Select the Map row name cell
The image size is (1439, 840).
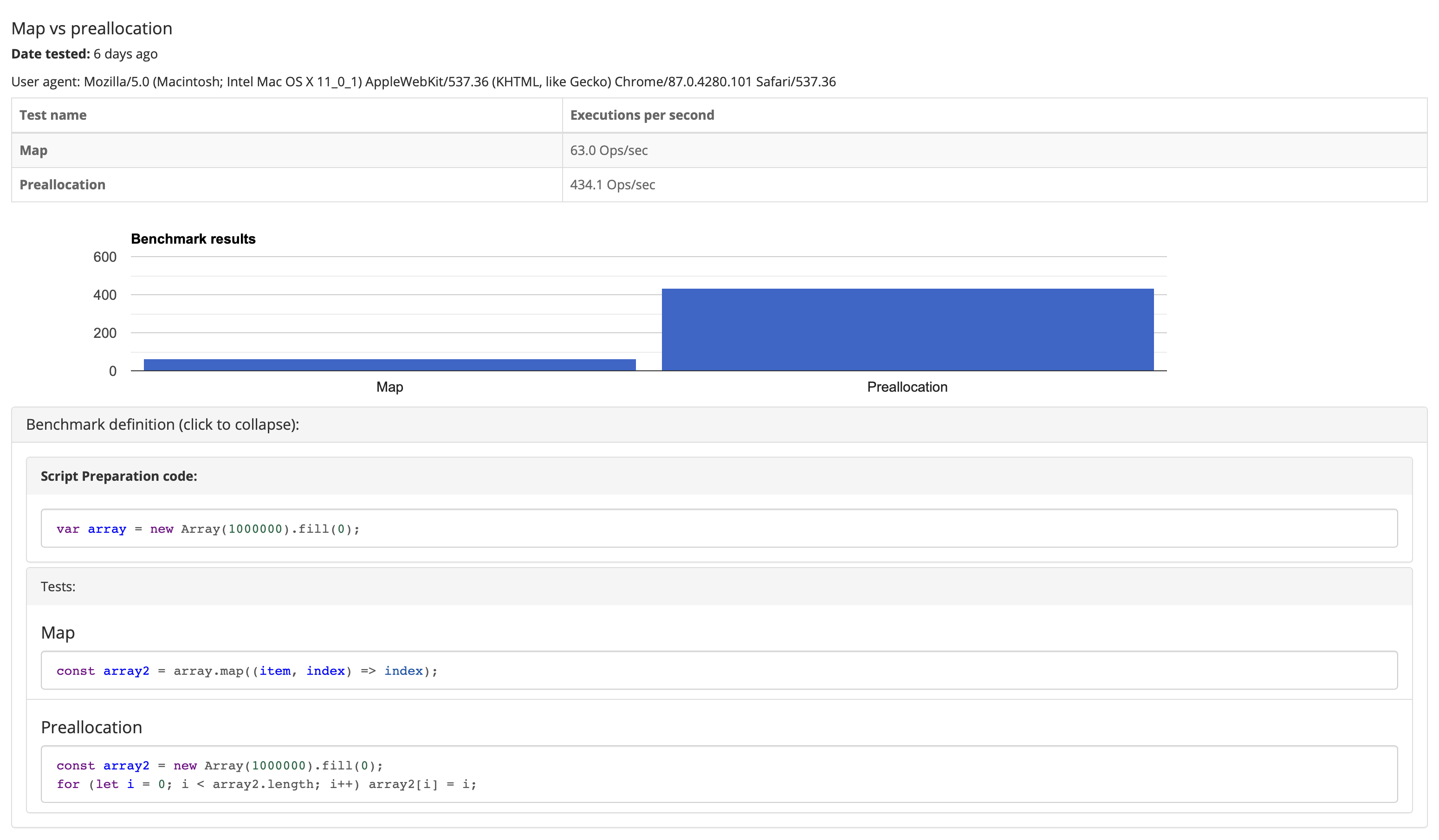pos(287,150)
